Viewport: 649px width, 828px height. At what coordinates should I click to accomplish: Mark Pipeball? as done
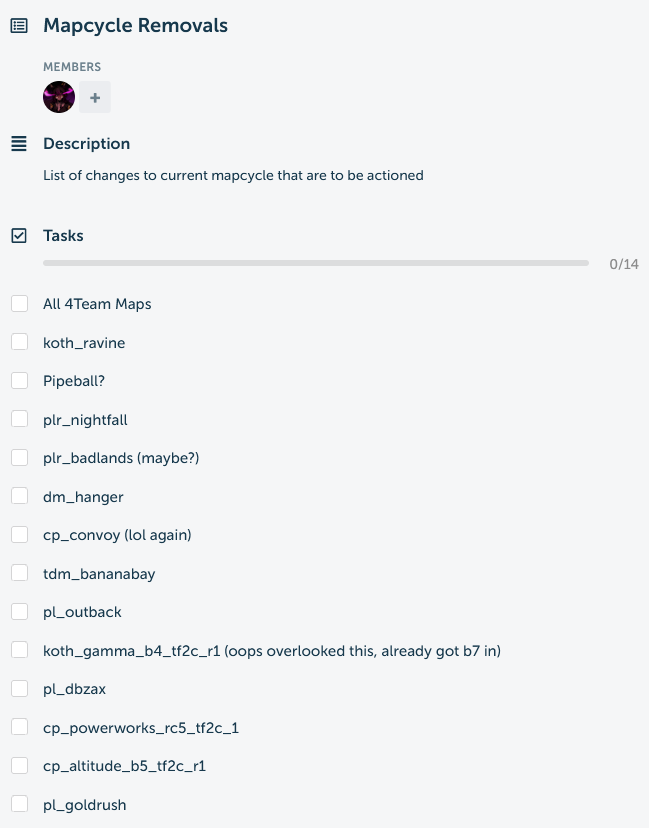click(20, 381)
